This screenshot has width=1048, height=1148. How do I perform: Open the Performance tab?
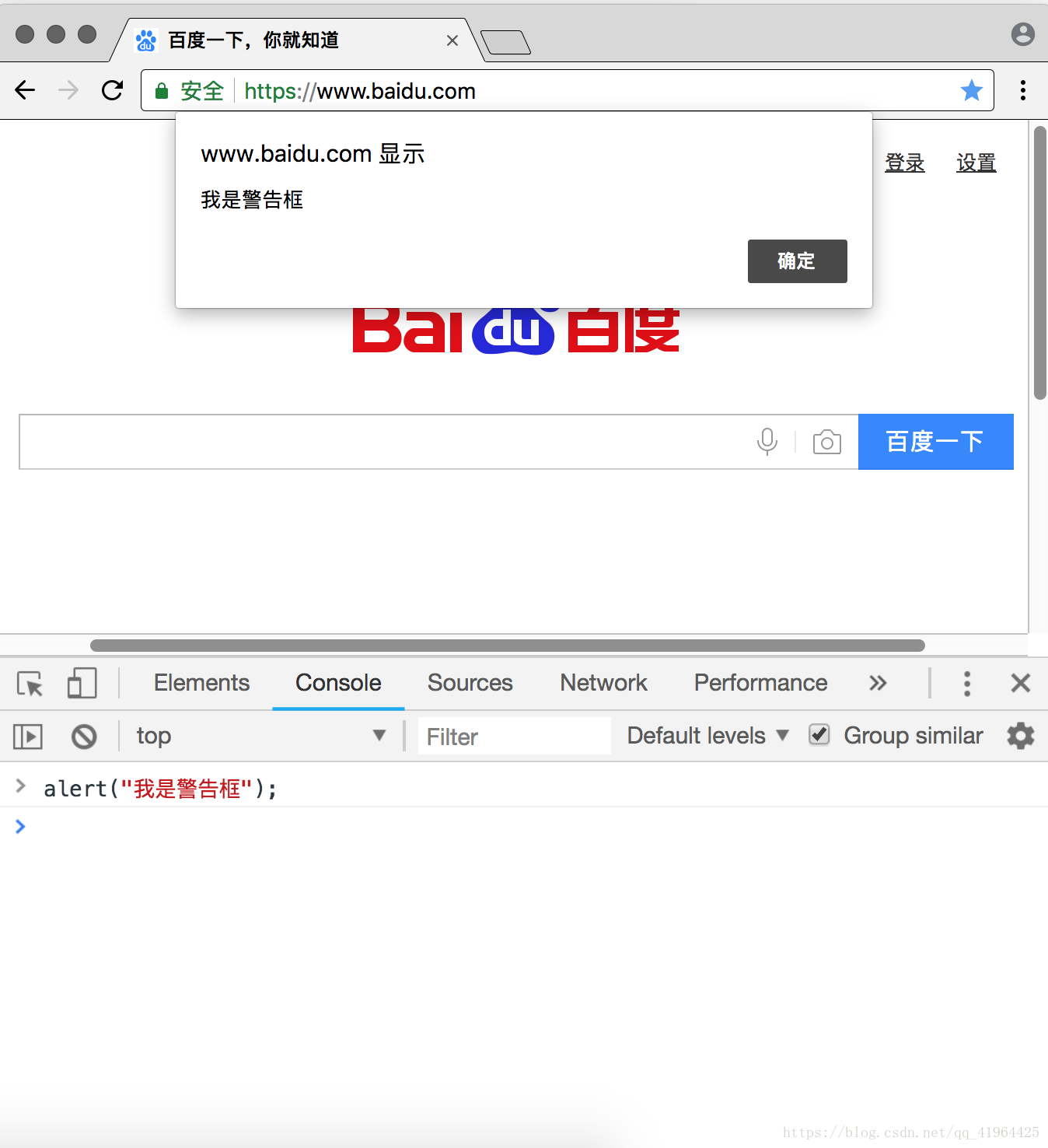(x=760, y=683)
